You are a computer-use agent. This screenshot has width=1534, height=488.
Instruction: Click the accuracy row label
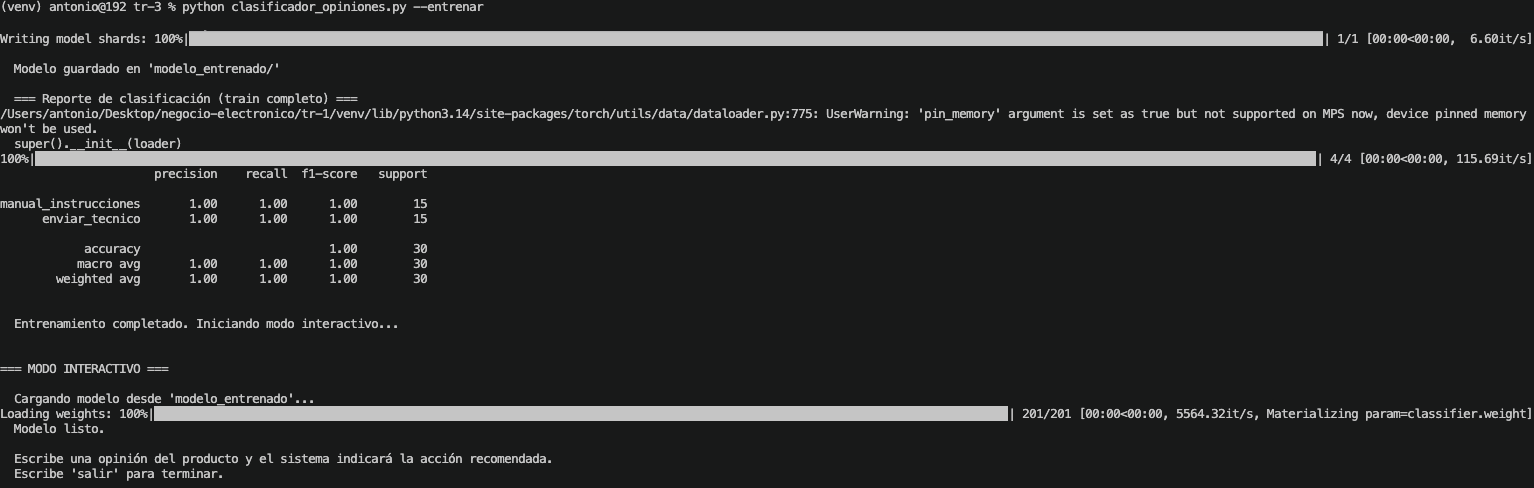[x=112, y=249]
